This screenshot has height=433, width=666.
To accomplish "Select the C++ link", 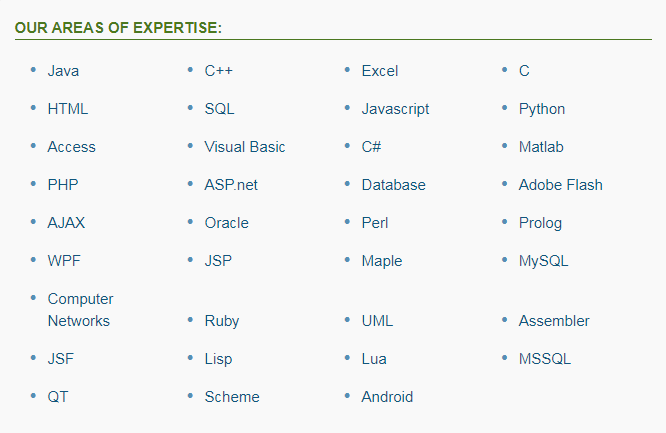I will click(219, 71).
